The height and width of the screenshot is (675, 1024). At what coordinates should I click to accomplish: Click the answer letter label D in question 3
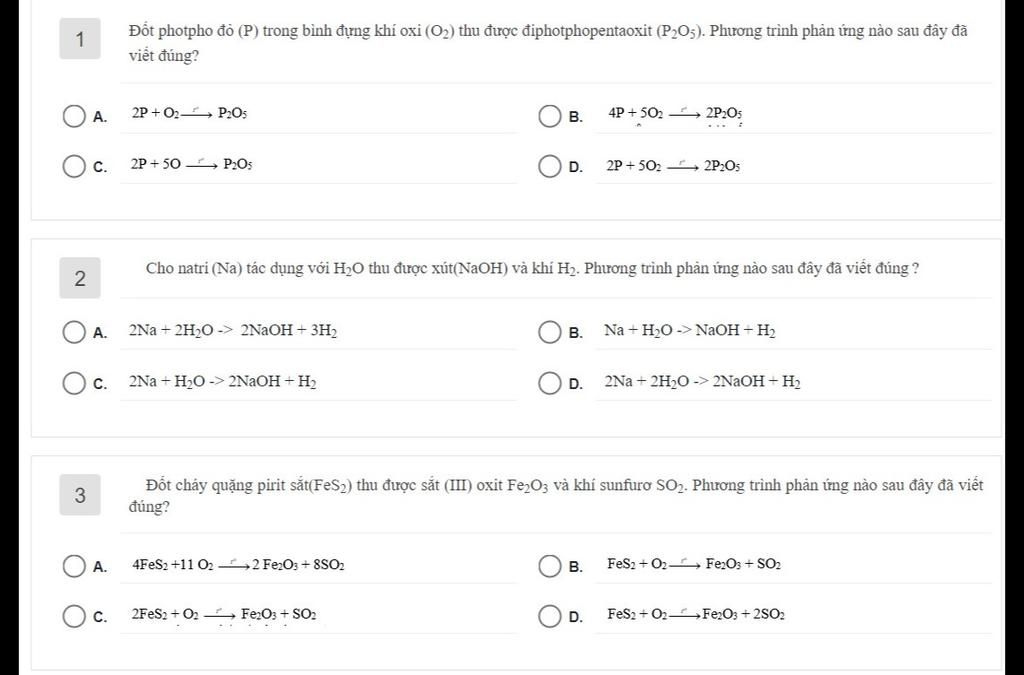(575, 617)
